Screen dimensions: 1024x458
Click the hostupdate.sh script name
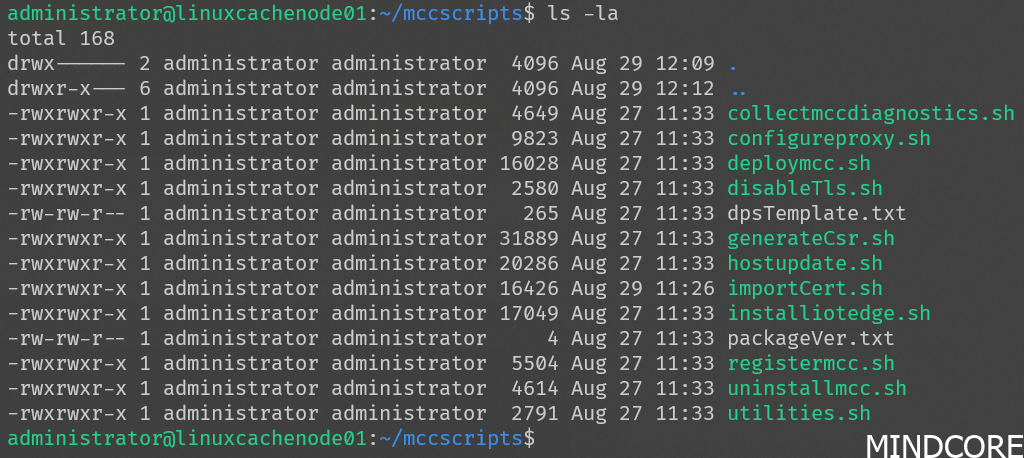tap(805, 263)
